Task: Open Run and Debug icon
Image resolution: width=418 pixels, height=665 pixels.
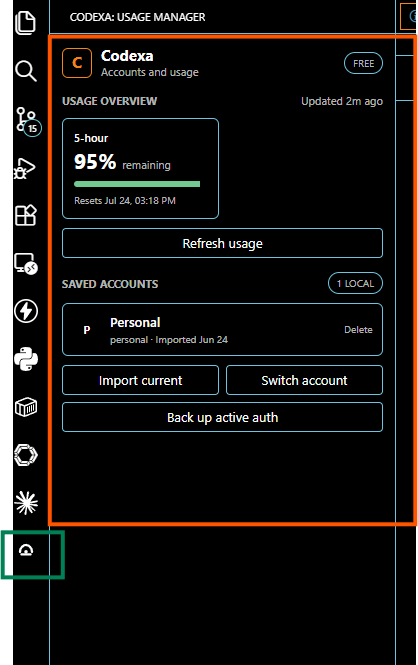Action: tap(25, 168)
